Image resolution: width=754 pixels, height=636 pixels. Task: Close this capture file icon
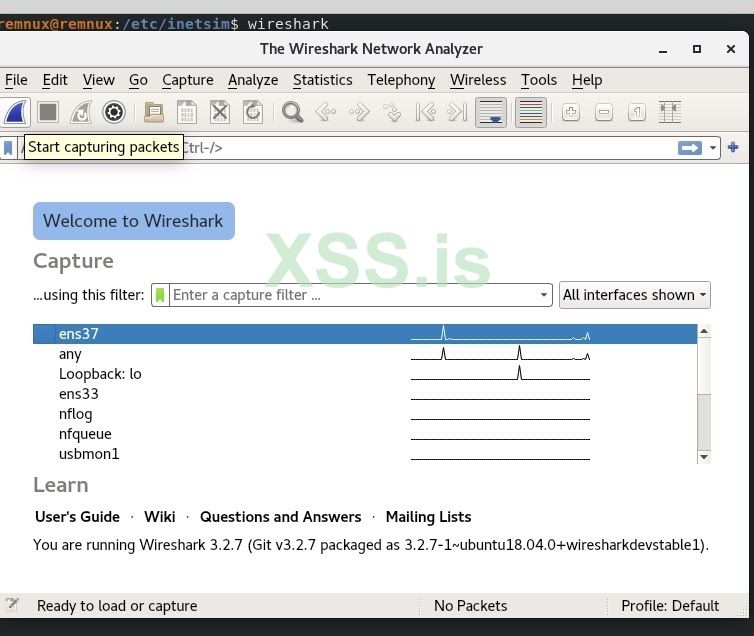click(220, 112)
